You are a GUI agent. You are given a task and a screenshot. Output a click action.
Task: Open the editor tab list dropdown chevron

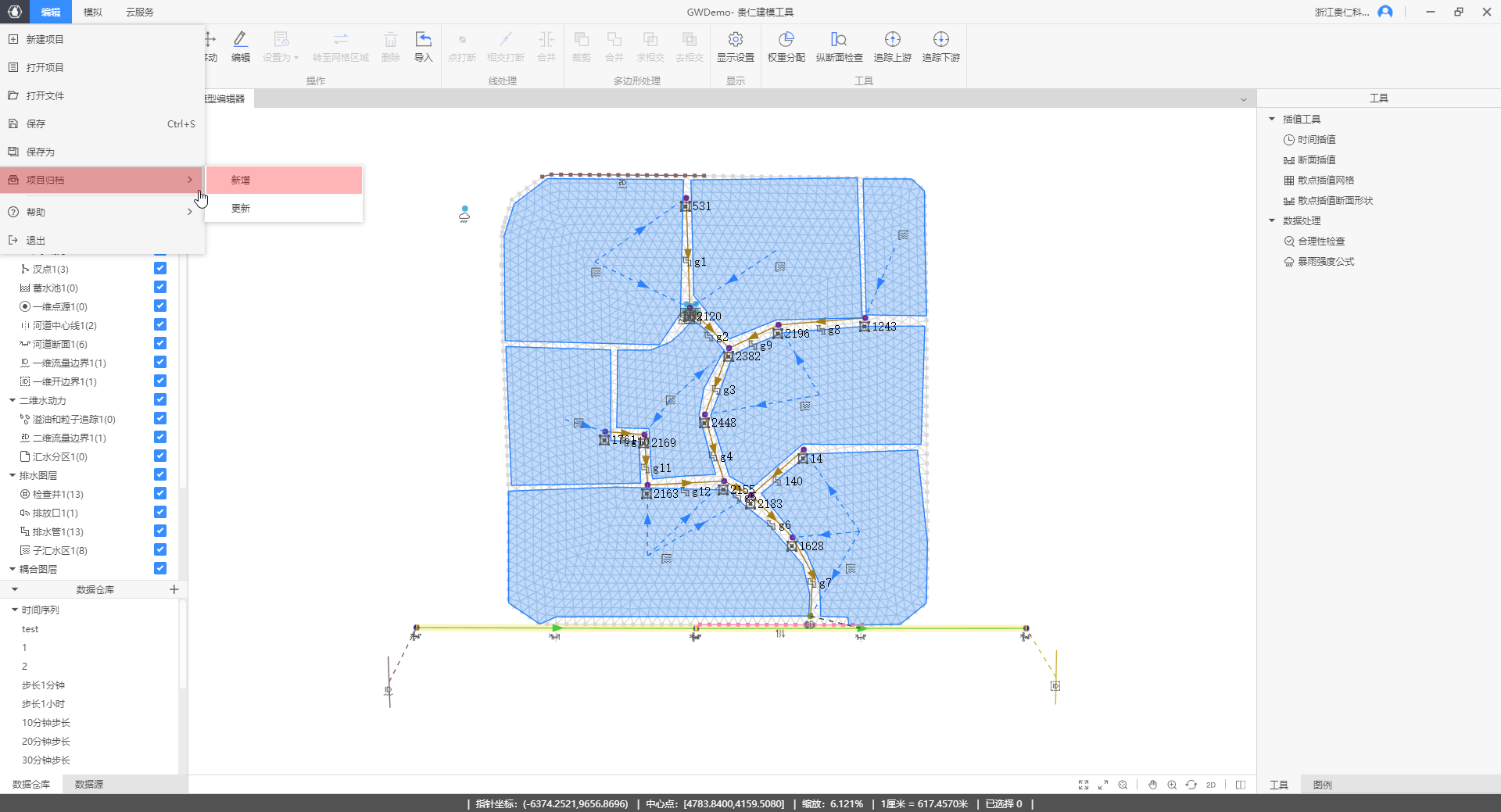click(1244, 99)
